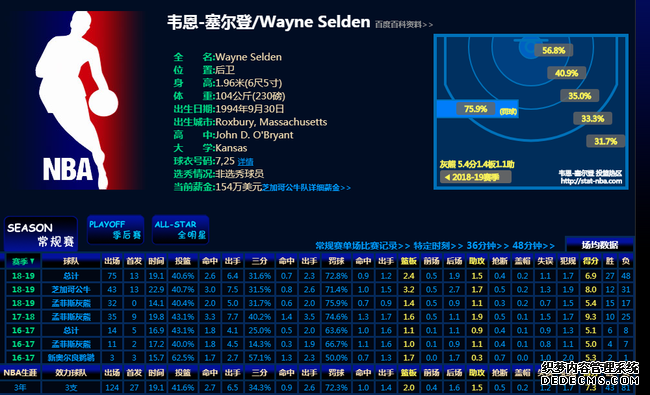This screenshot has height=395, width=650.
Task: Open 芝加哥公牛队详细薪金 link
Action: point(306,188)
